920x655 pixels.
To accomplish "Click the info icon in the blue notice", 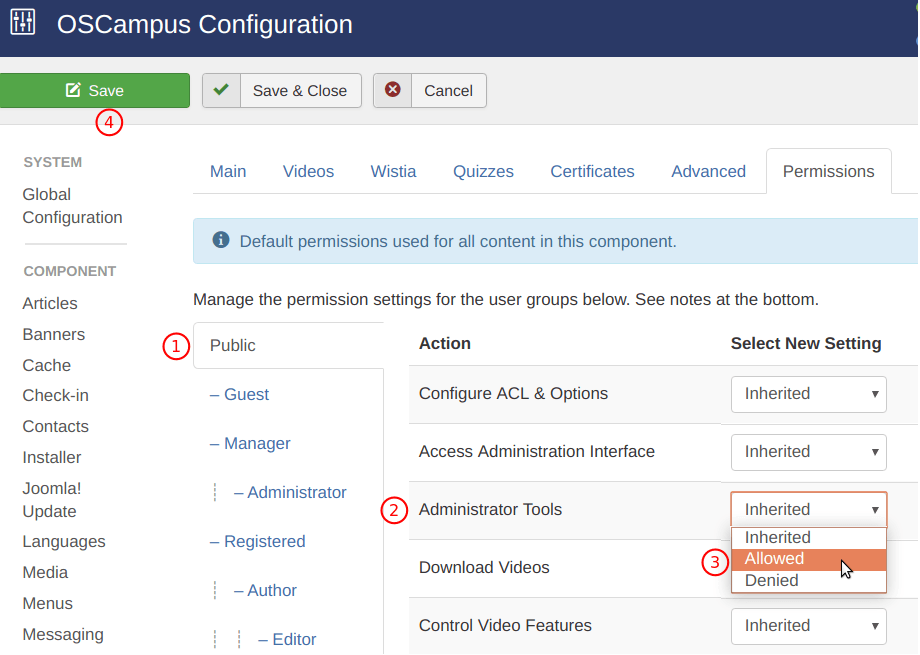I will 221,240.
